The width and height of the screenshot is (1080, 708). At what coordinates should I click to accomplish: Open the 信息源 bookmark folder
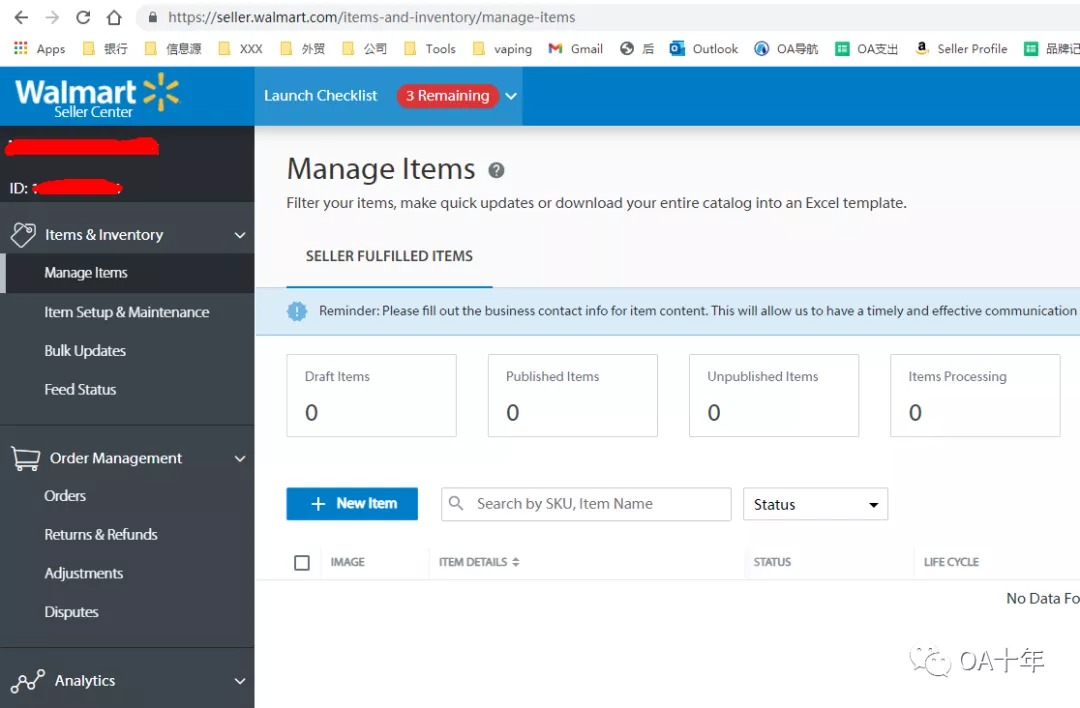174,48
